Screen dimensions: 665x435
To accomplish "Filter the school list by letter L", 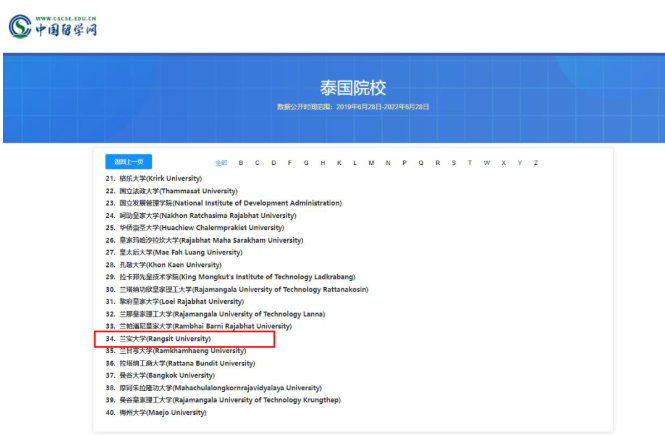I will click(355, 163).
